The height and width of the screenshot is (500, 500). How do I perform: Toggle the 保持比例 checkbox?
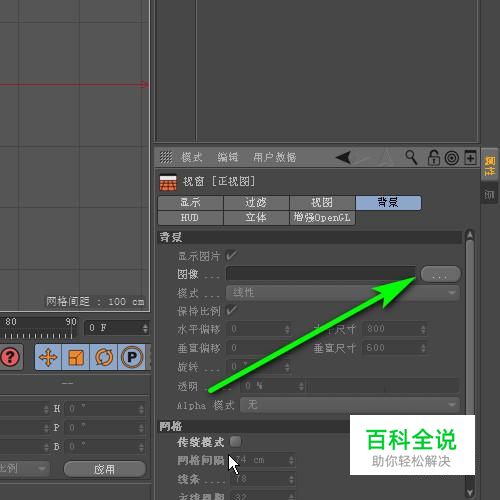tap(231, 311)
